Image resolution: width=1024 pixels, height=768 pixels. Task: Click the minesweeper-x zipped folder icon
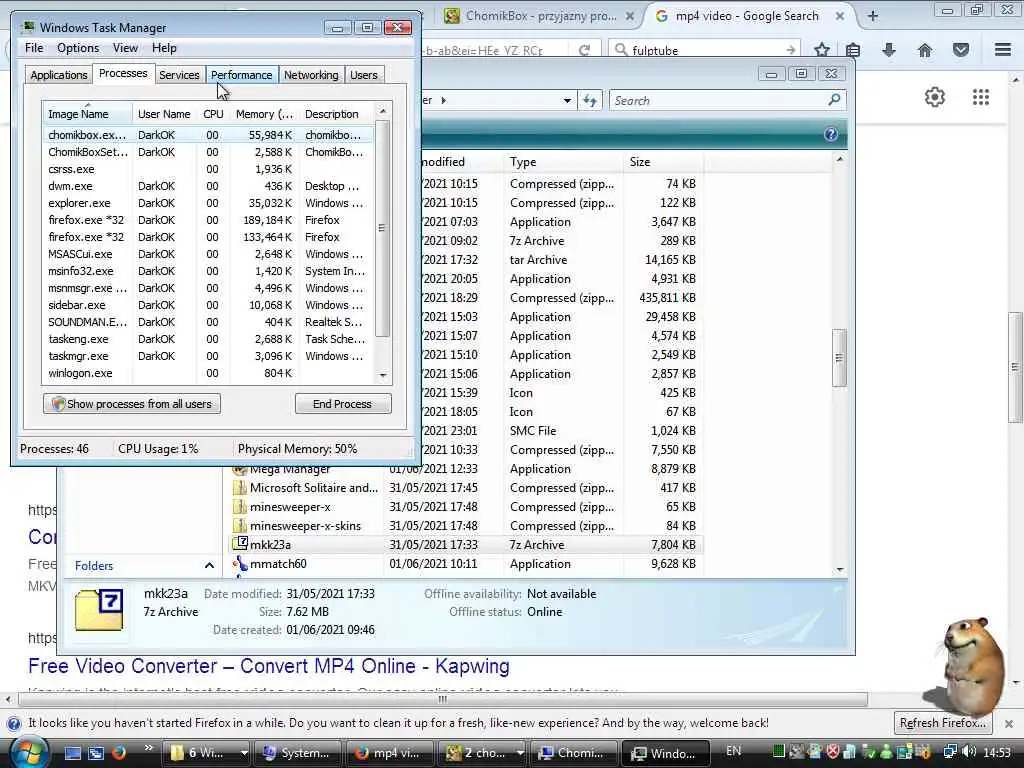coord(240,507)
